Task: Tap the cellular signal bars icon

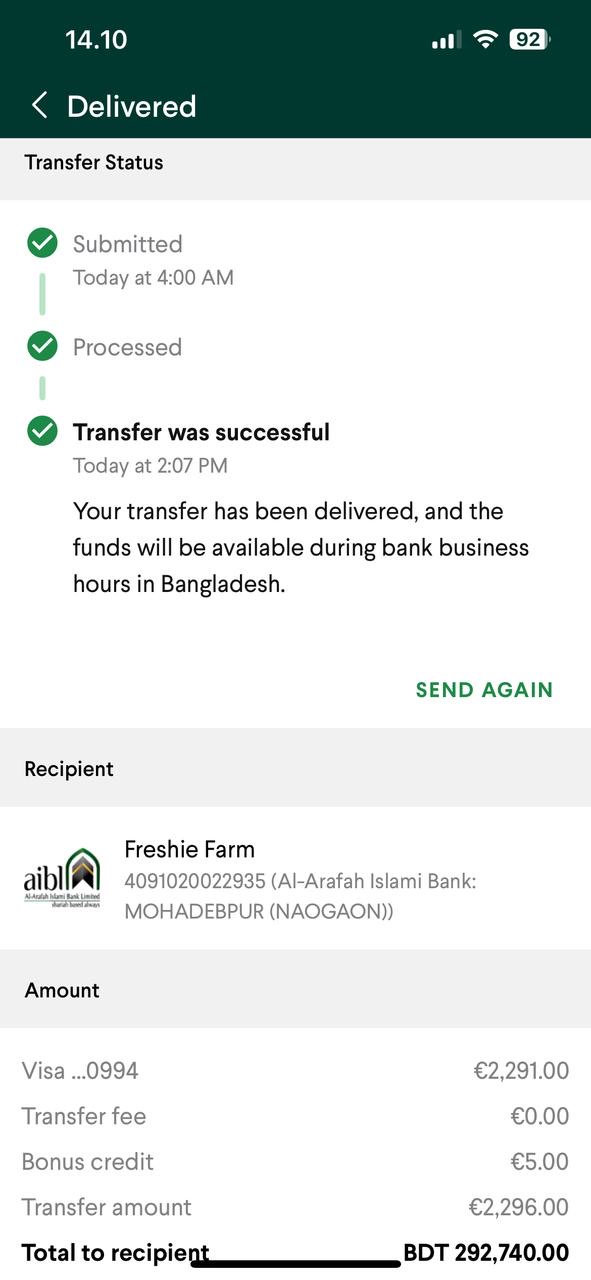Action: coord(446,40)
